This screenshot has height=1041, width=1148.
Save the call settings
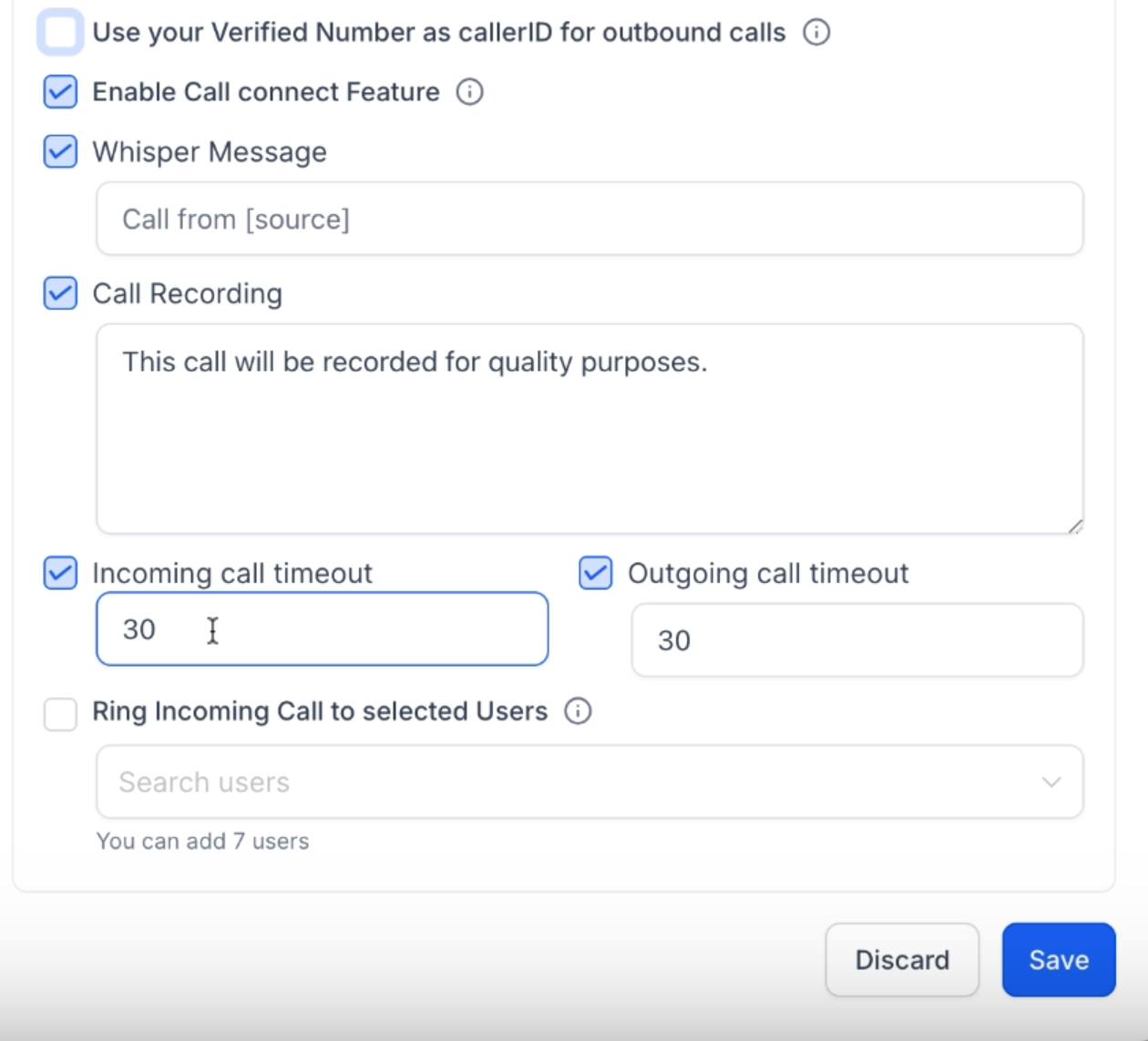(1059, 960)
